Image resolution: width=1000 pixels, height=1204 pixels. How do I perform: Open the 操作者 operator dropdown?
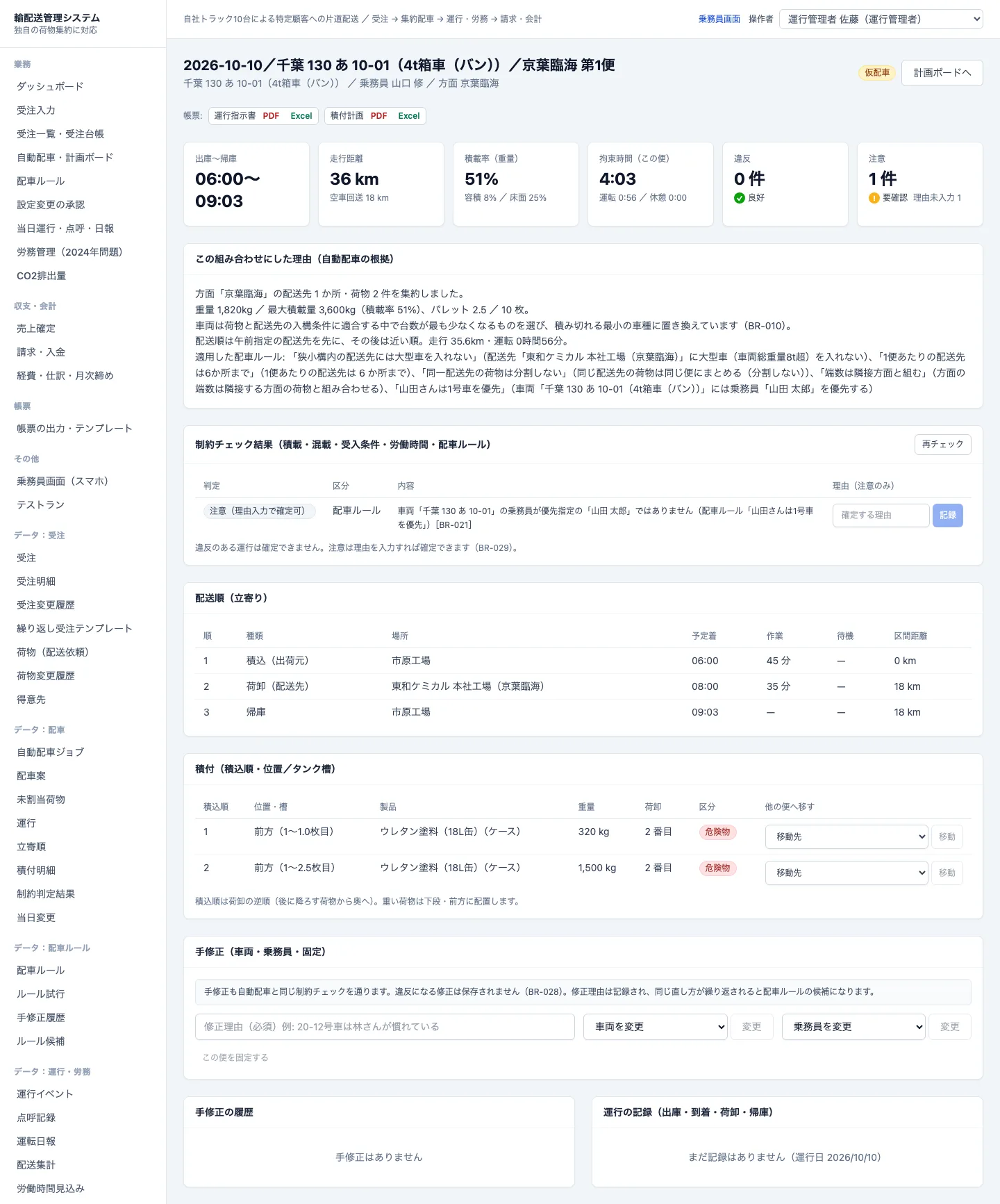881,19
